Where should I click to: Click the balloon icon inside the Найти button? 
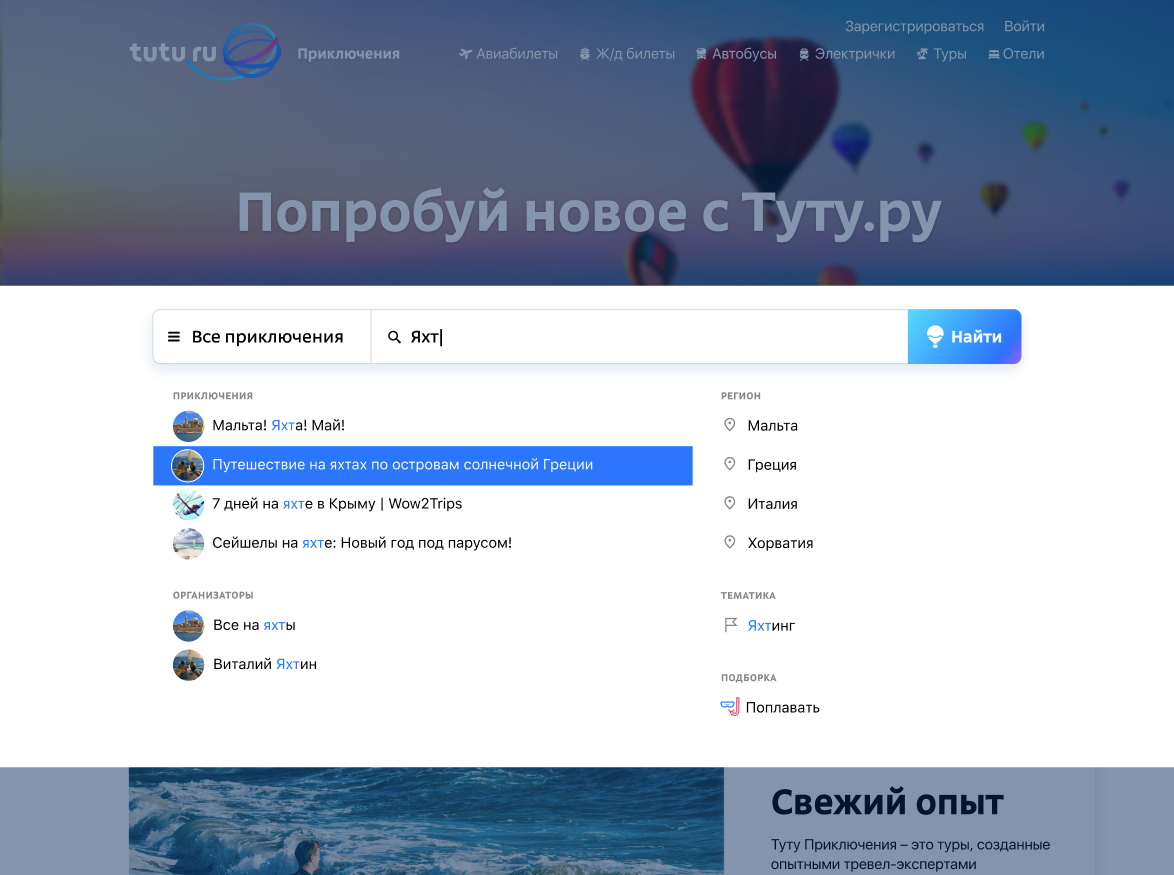935,336
